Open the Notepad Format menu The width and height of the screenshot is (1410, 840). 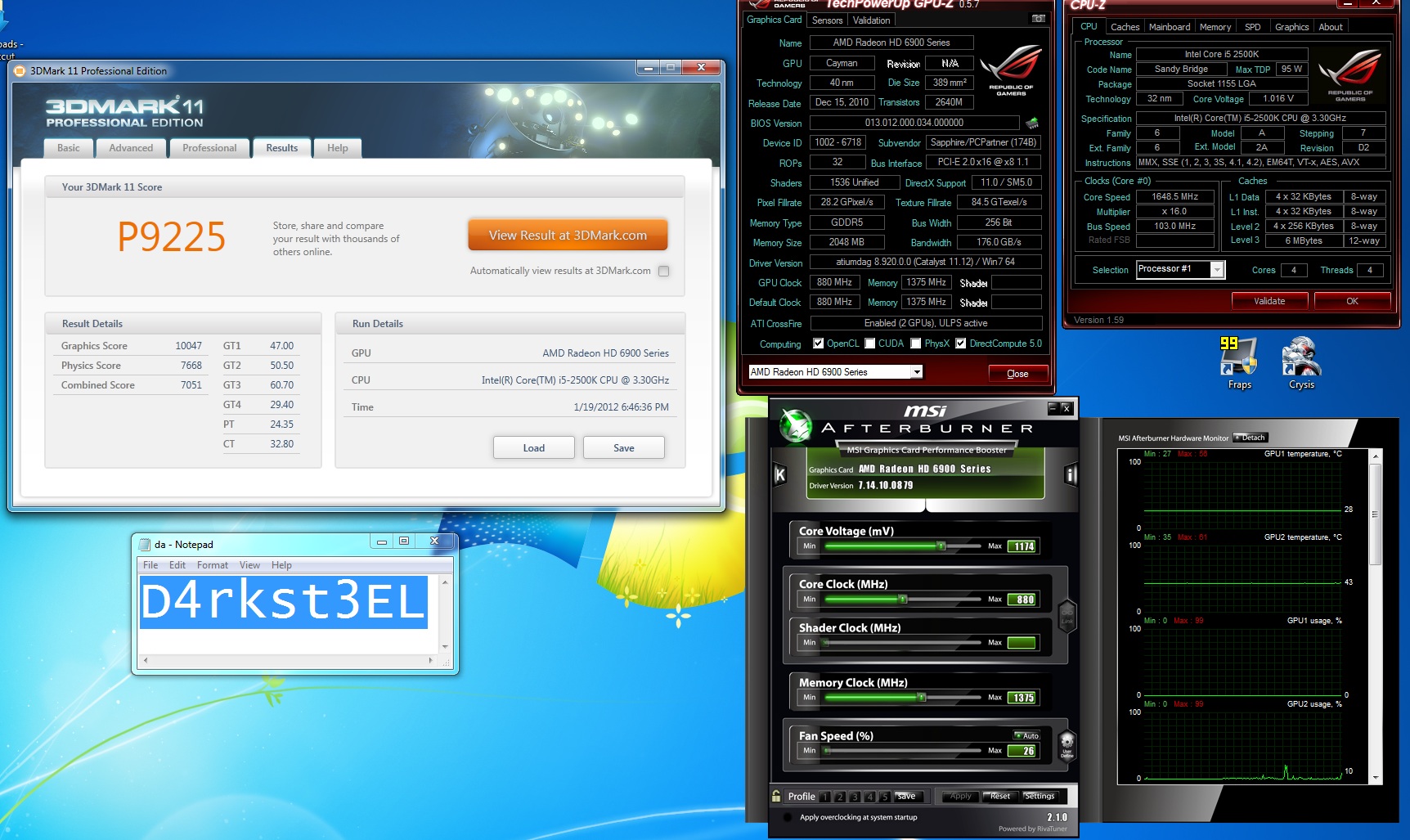tap(213, 565)
